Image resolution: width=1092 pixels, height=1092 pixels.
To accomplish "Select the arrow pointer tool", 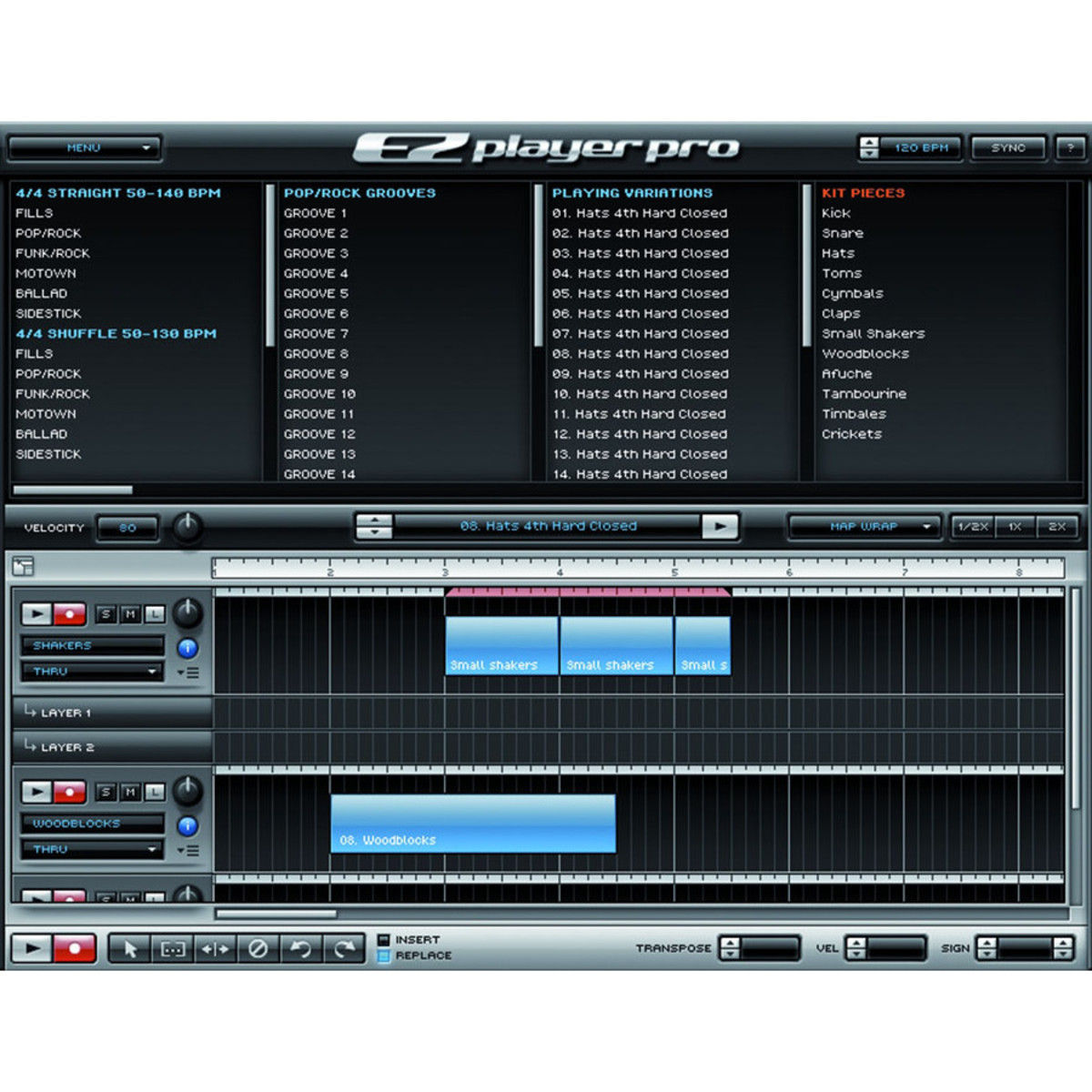I will (x=130, y=949).
